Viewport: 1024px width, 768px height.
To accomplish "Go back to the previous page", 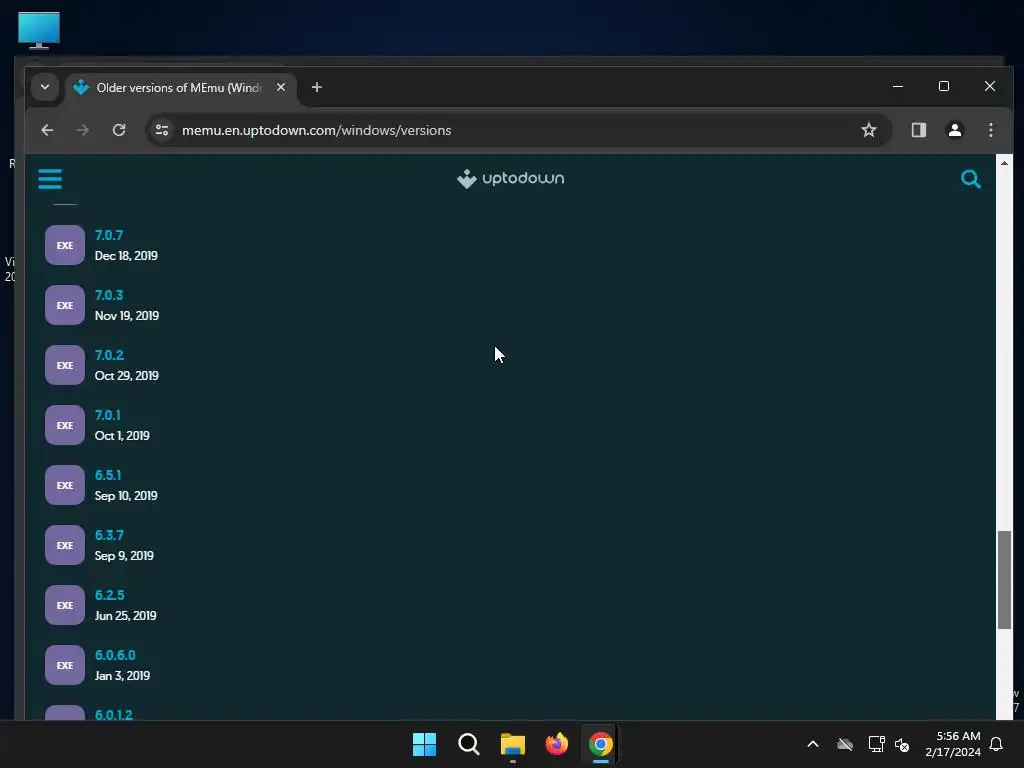I will pos(47,130).
